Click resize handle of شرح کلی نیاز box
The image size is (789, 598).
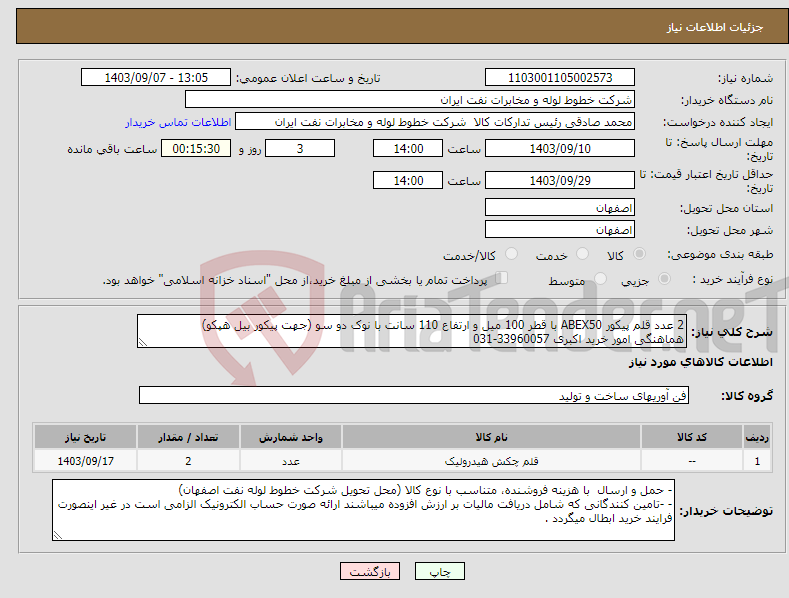coord(143,343)
